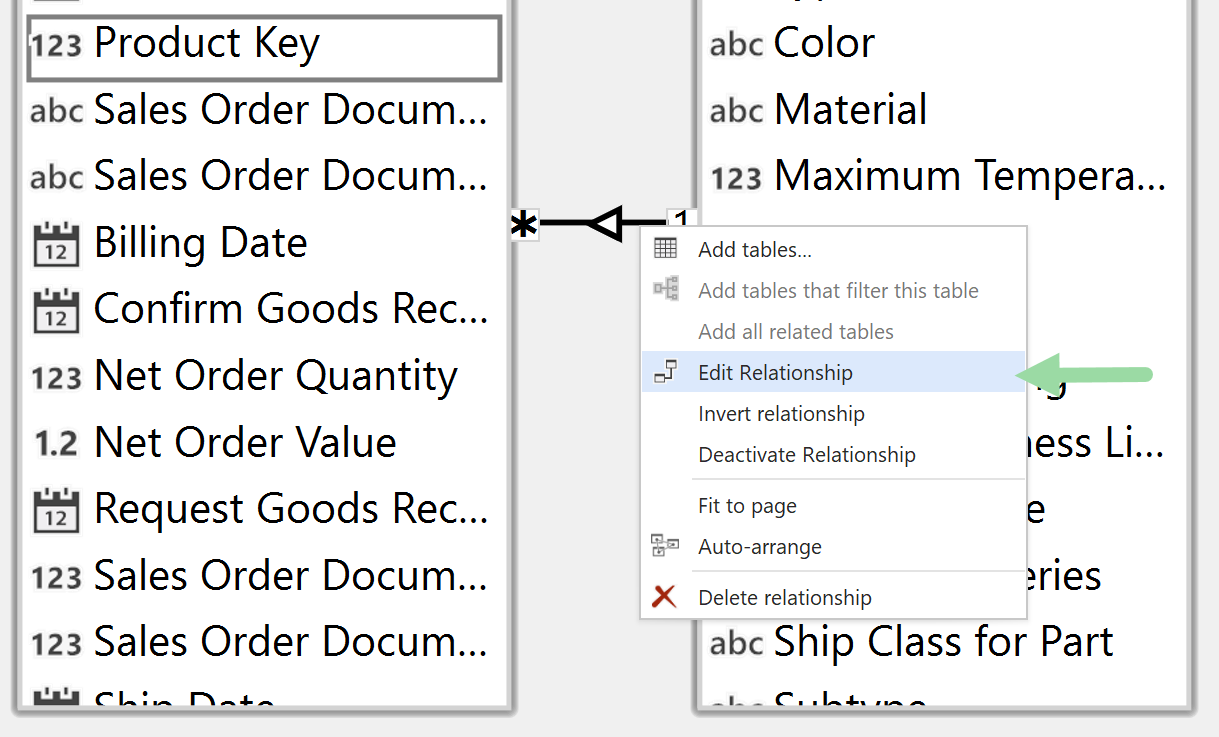
Task: Click the red X delete relationship icon
Action: click(x=665, y=597)
